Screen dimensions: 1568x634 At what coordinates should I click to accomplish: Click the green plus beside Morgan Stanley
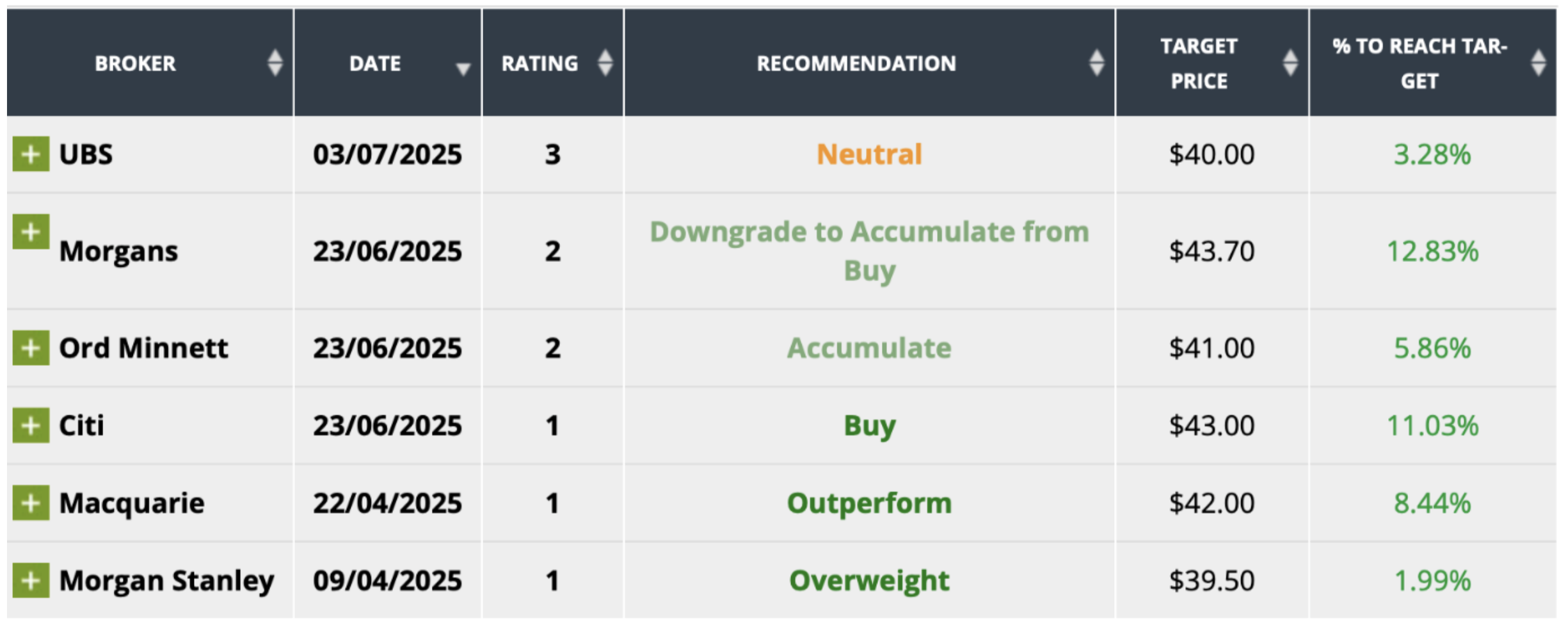tap(31, 580)
